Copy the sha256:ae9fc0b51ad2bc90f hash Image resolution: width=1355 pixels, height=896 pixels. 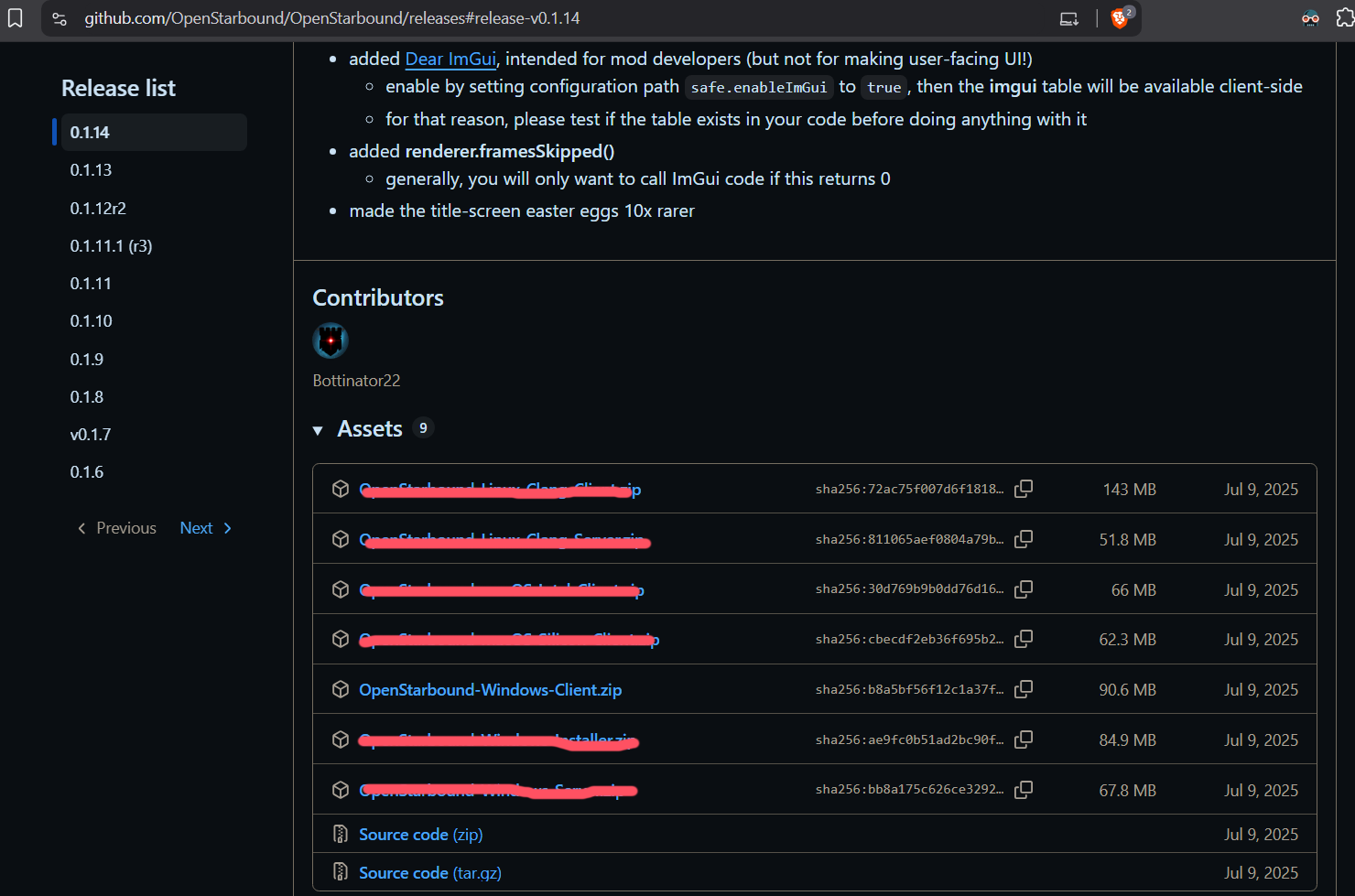1024,739
